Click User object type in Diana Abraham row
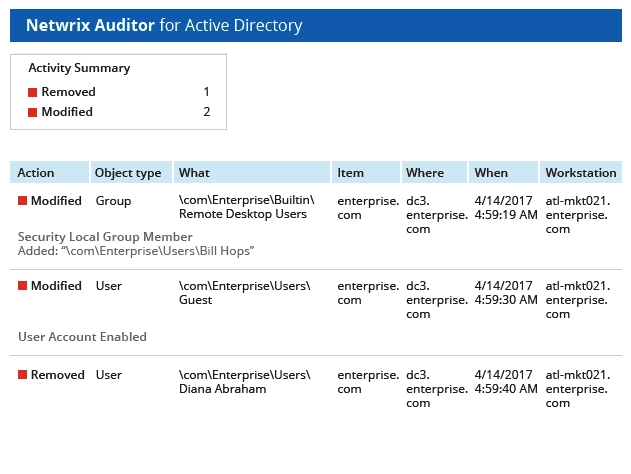The width and height of the screenshot is (631, 474). pos(109,375)
